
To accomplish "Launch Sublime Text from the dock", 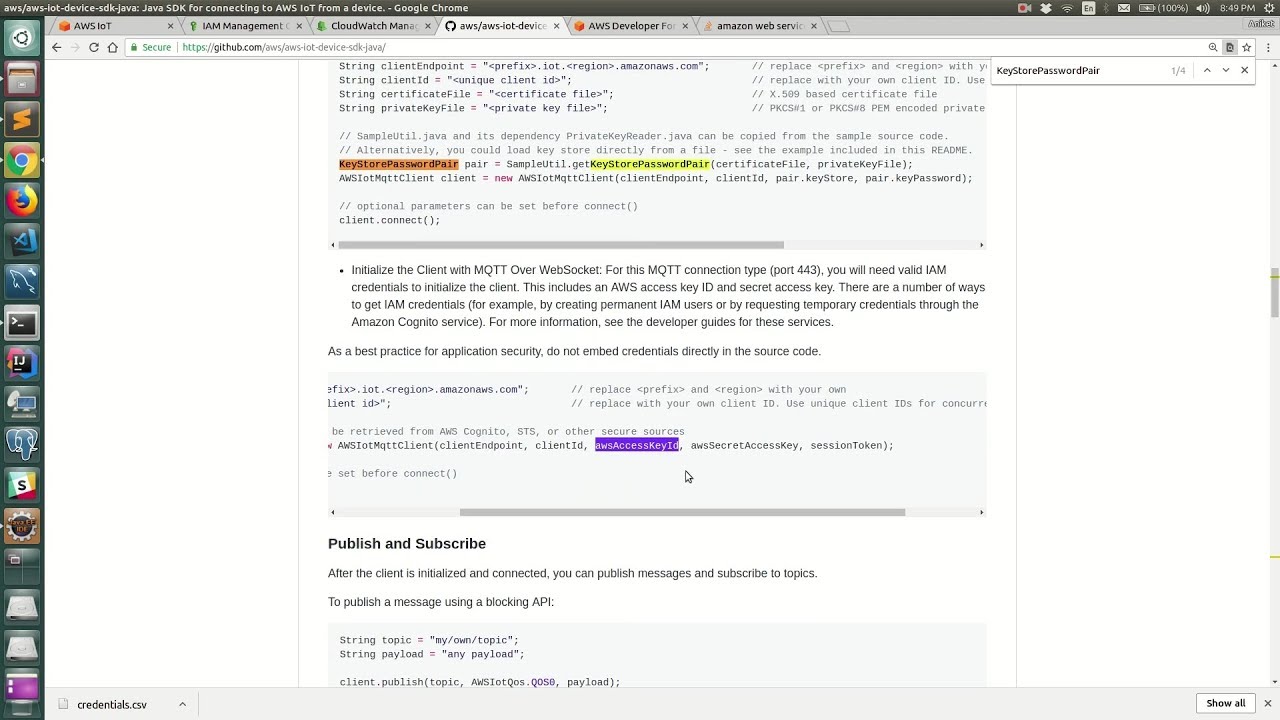I will point(22,120).
